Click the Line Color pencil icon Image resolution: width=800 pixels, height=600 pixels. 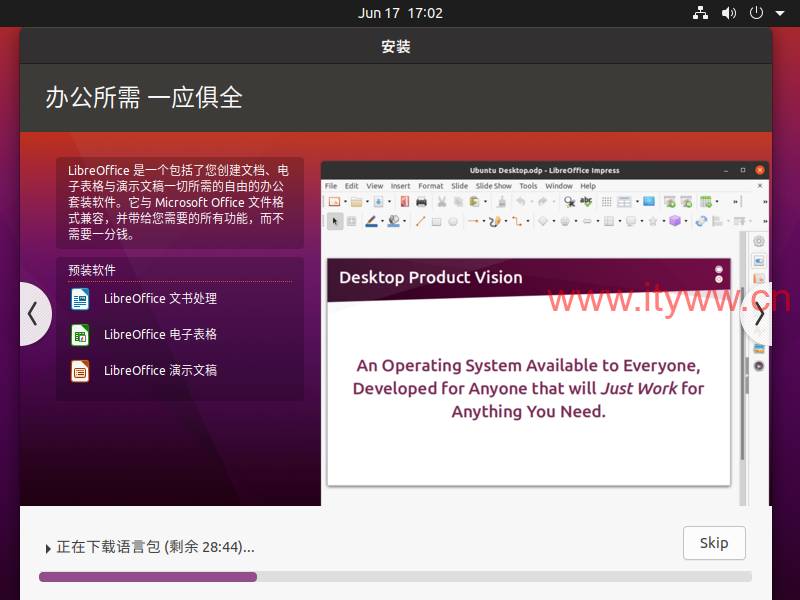(x=371, y=221)
